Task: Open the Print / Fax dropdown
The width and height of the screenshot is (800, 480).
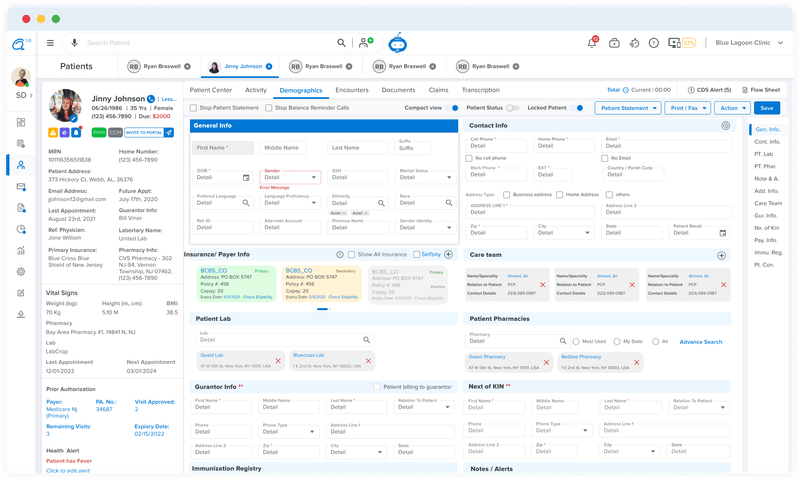Action: [687, 107]
